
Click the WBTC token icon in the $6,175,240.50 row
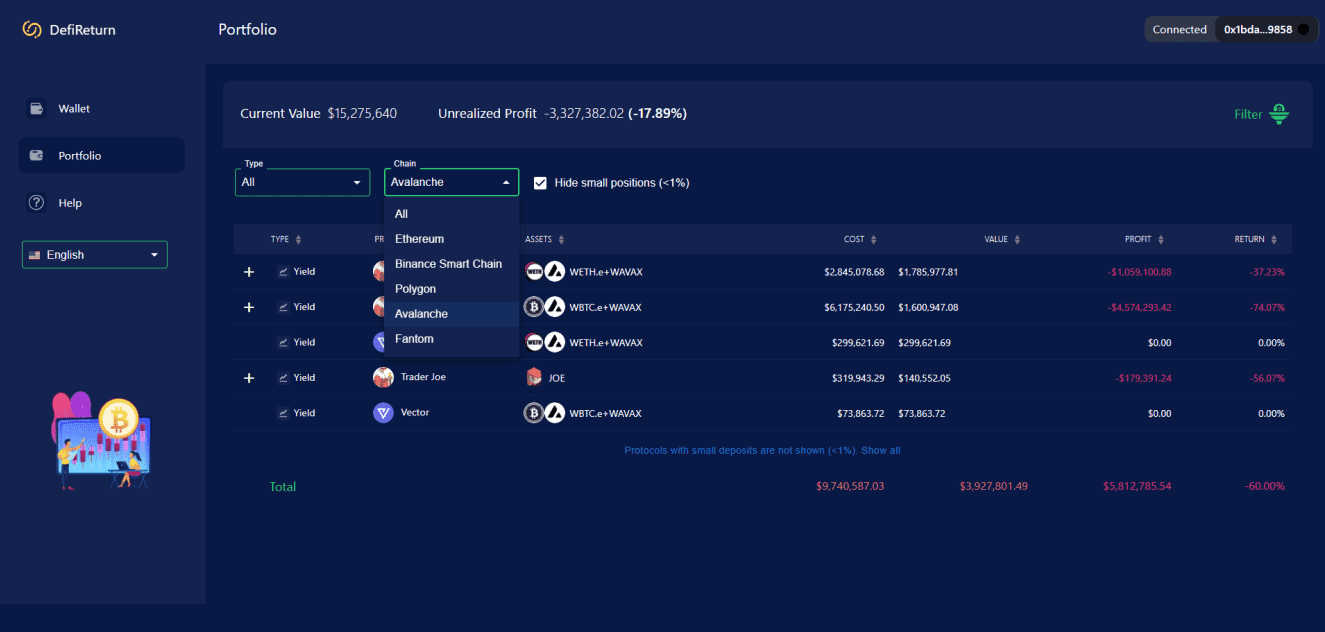534,307
